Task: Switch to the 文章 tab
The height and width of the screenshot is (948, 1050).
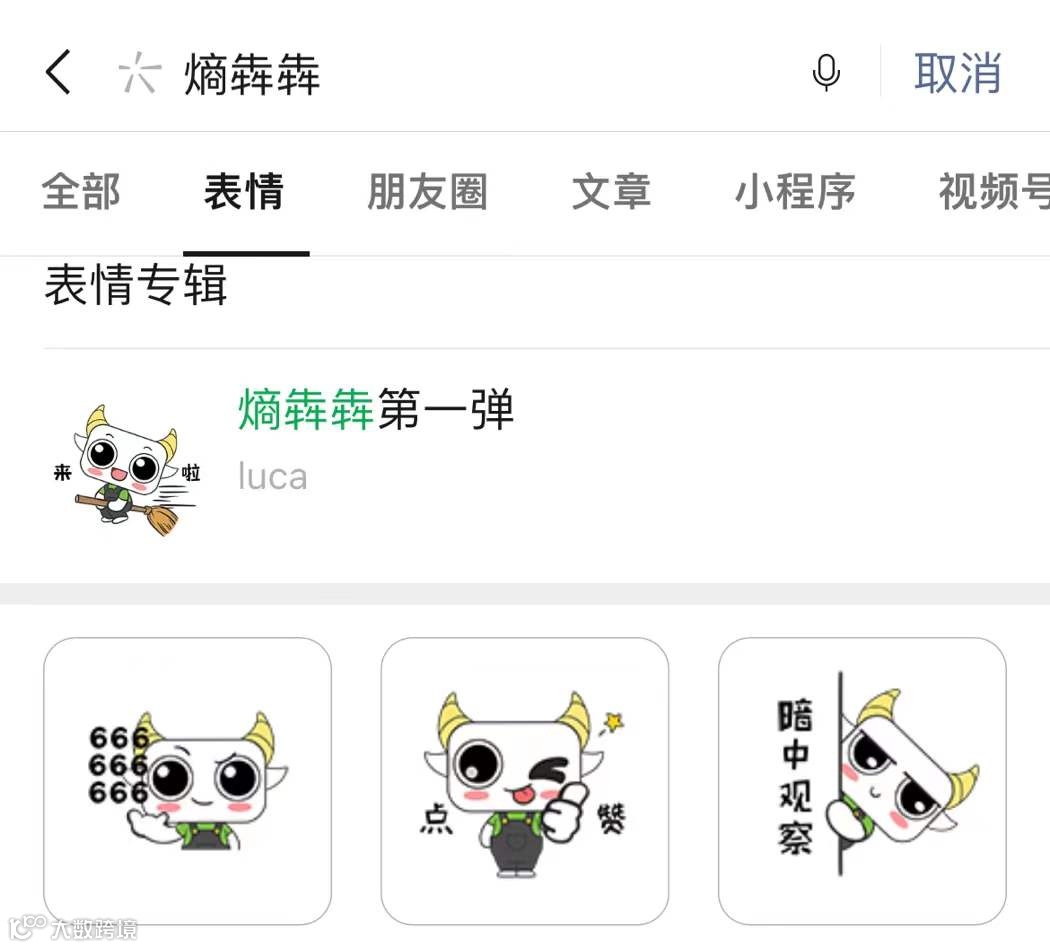Action: coord(611,191)
